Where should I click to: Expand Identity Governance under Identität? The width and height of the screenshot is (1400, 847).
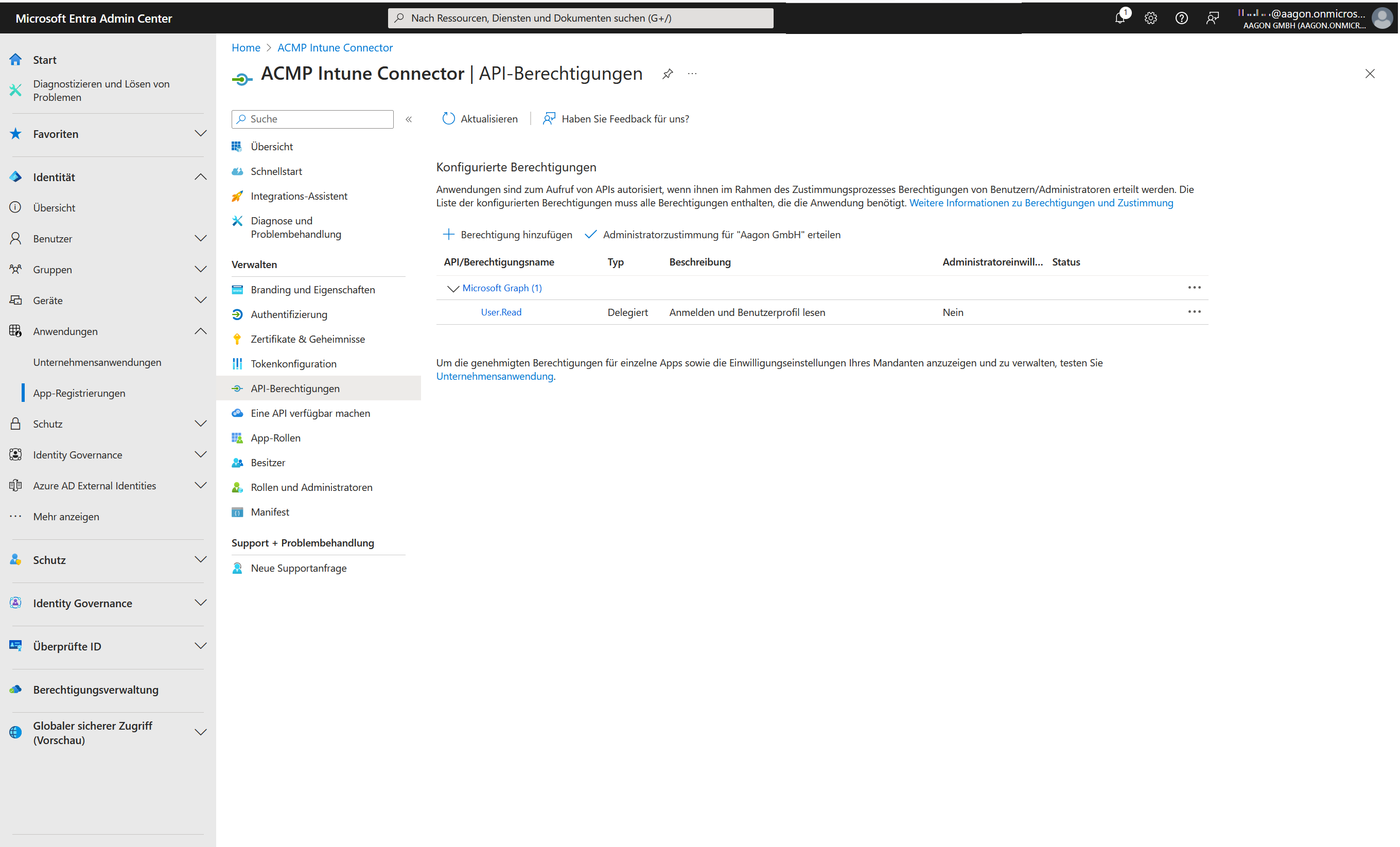coord(200,455)
